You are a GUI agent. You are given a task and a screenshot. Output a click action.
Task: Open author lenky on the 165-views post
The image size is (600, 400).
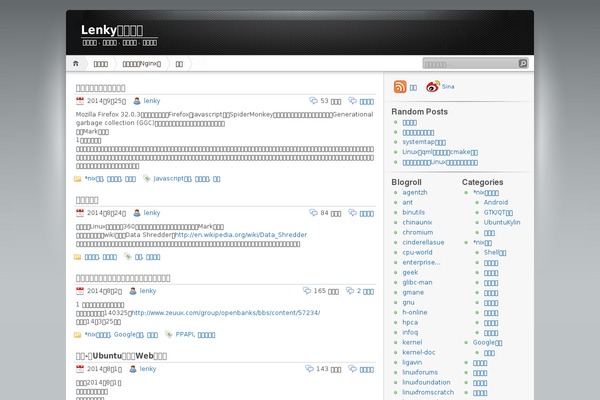tap(148, 291)
